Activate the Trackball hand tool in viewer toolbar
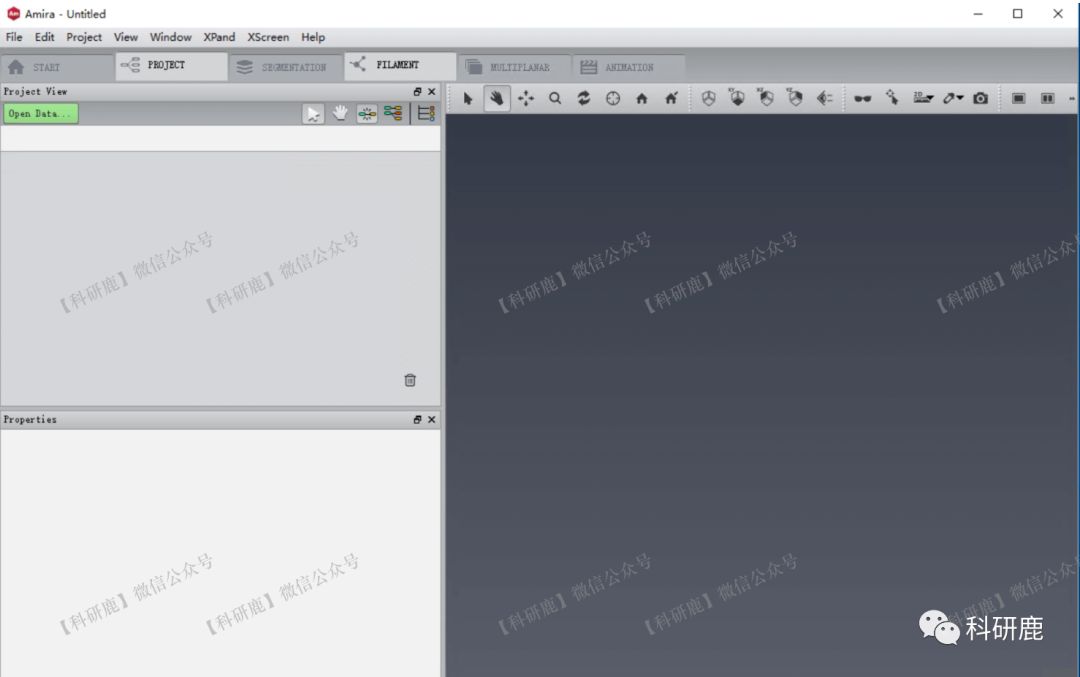 (x=497, y=98)
